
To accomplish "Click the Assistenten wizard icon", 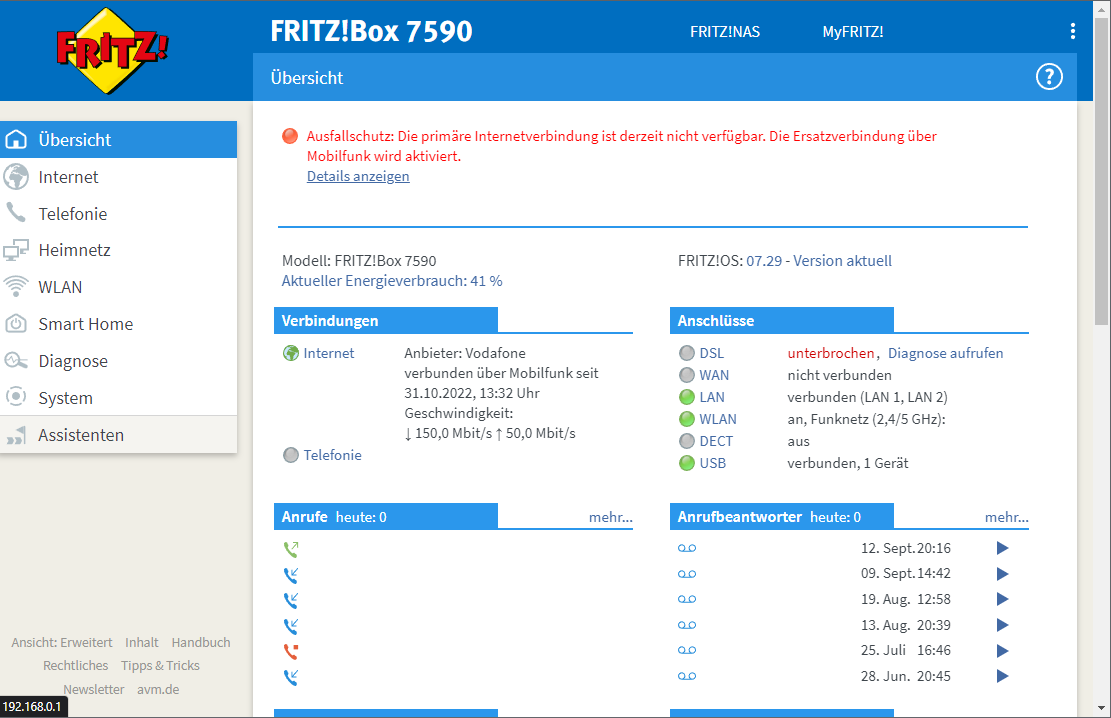I will click(x=16, y=434).
